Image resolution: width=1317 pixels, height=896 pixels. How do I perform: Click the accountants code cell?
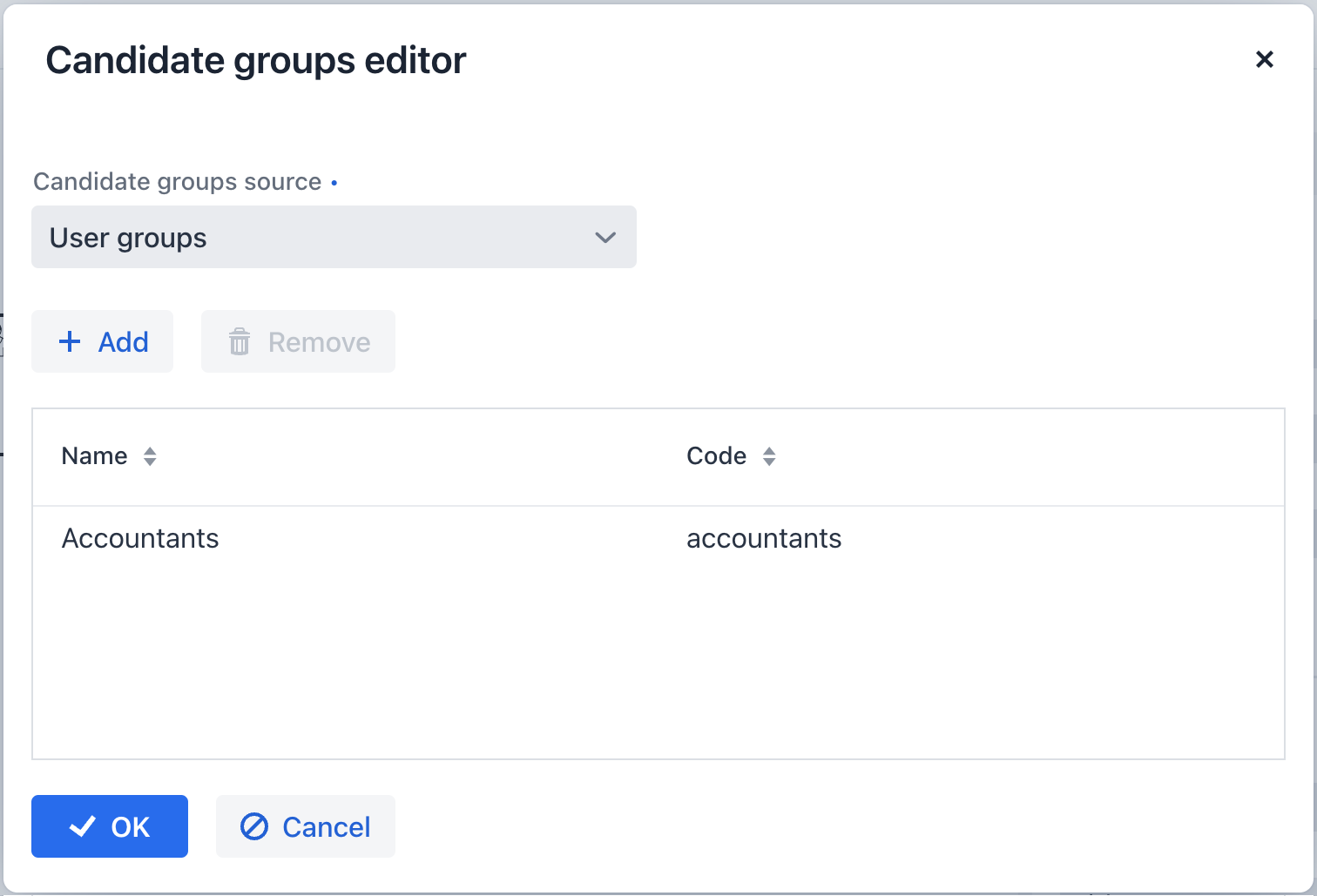(x=764, y=538)
